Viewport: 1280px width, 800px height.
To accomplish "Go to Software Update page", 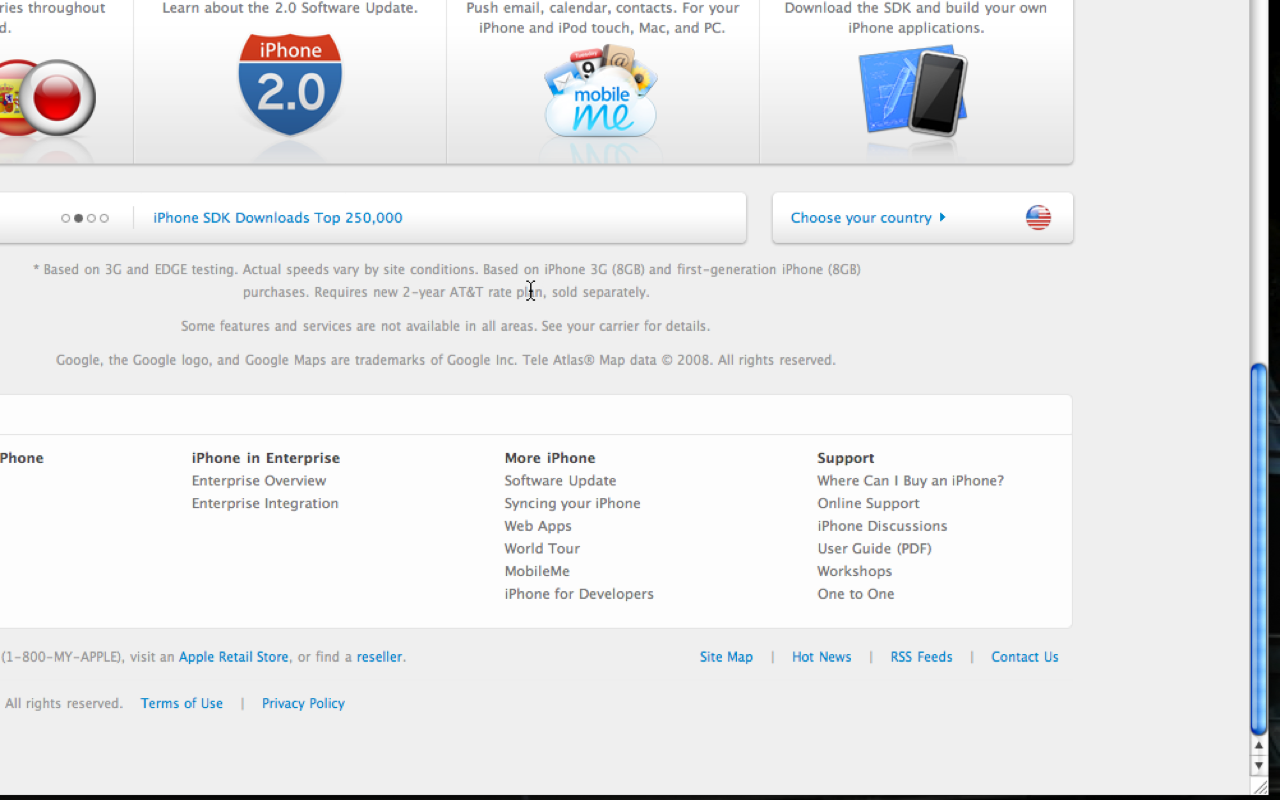I will 560,481.
